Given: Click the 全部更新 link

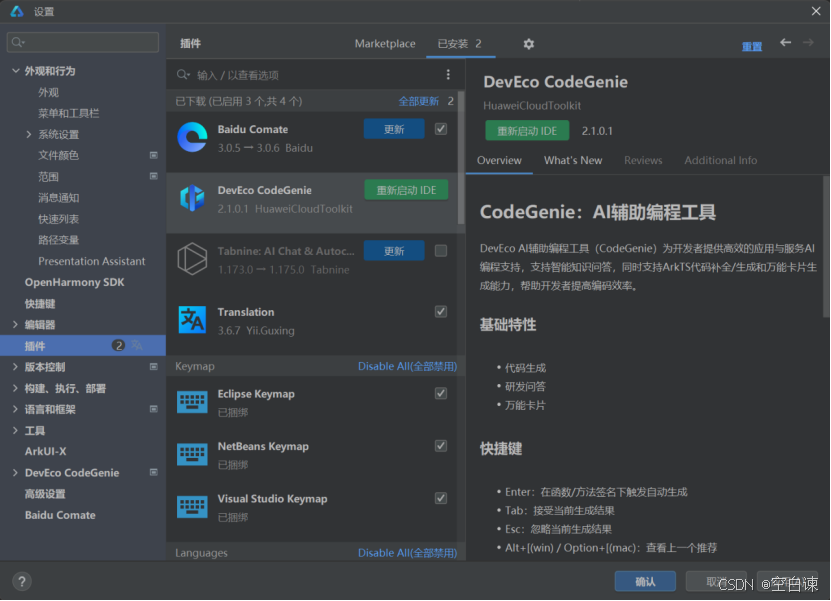Looking at the screenshot, I should [x=418, y=101].
